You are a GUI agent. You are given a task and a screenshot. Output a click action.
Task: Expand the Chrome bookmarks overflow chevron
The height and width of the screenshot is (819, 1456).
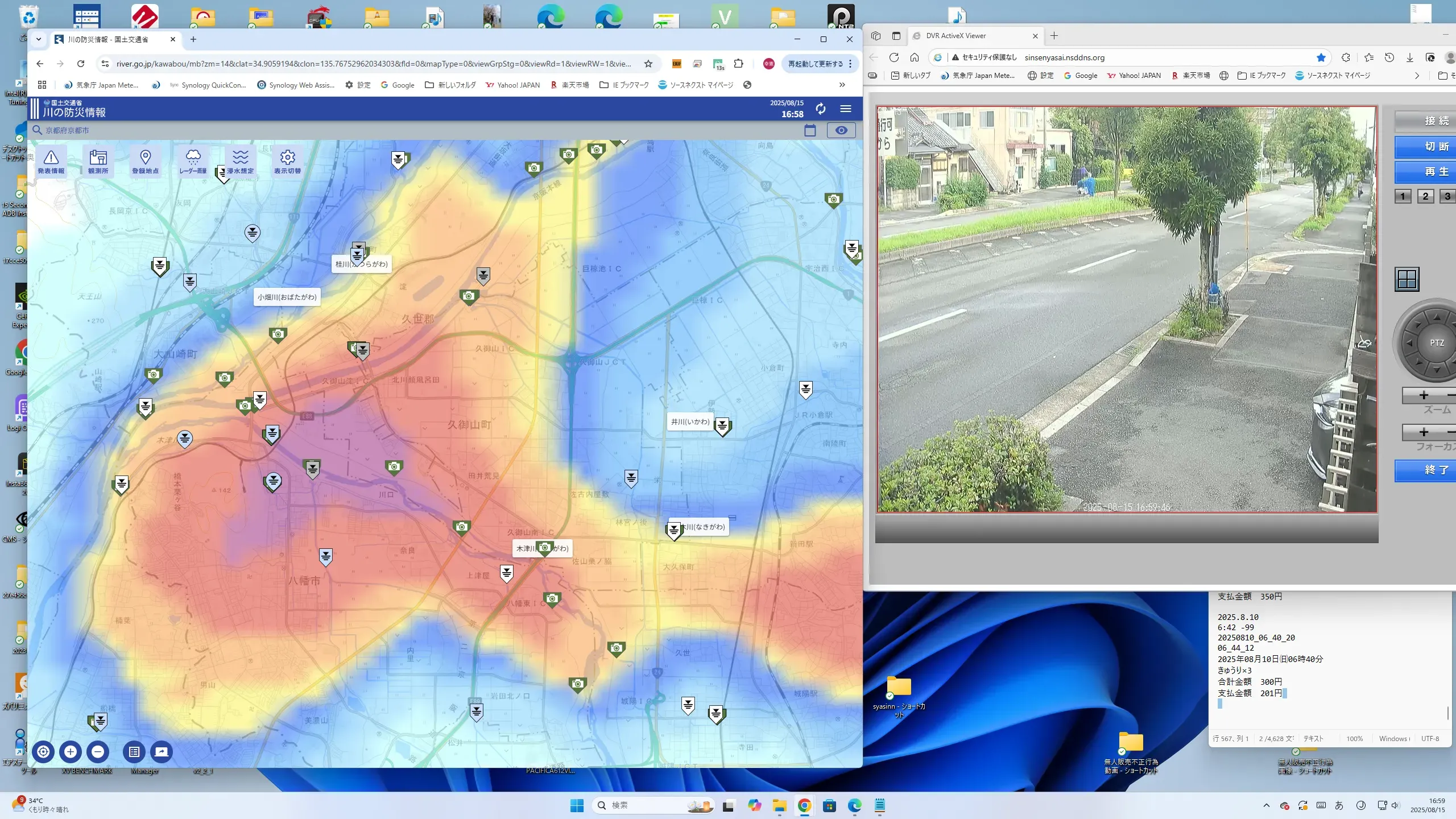pos(842,85)
